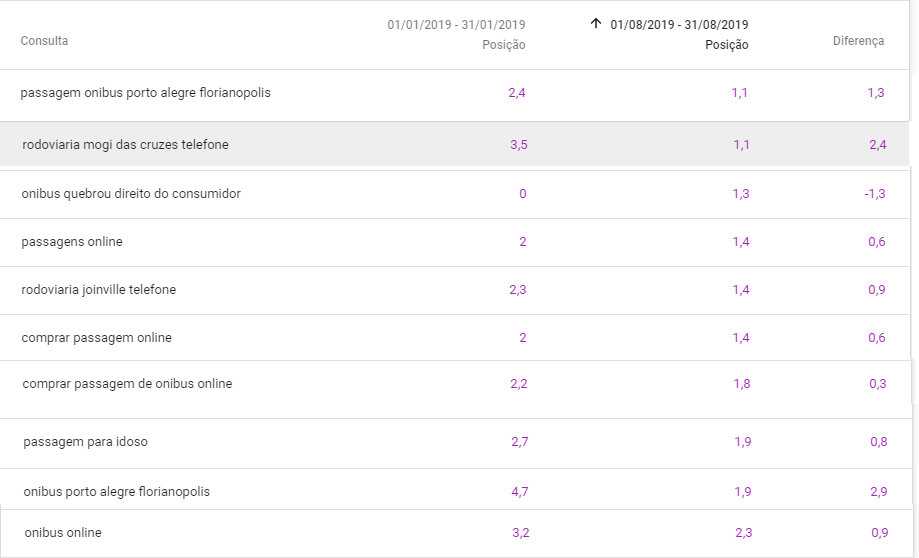Sort by the Diferença column header
Image resolution: width=919 pixels, height=558 pixels.
click(x=858, y=41)
